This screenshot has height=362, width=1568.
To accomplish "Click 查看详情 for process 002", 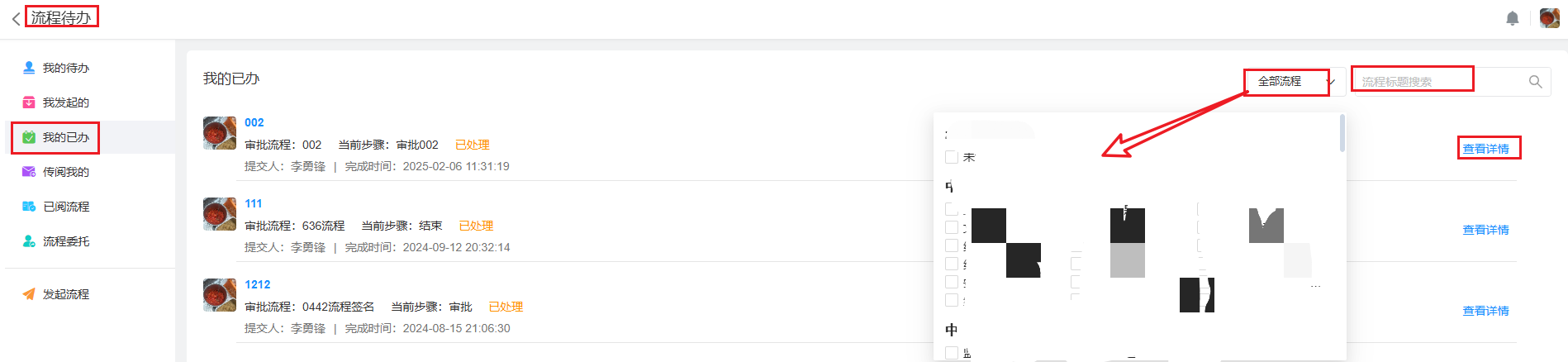I will (x=1485, y=149).
